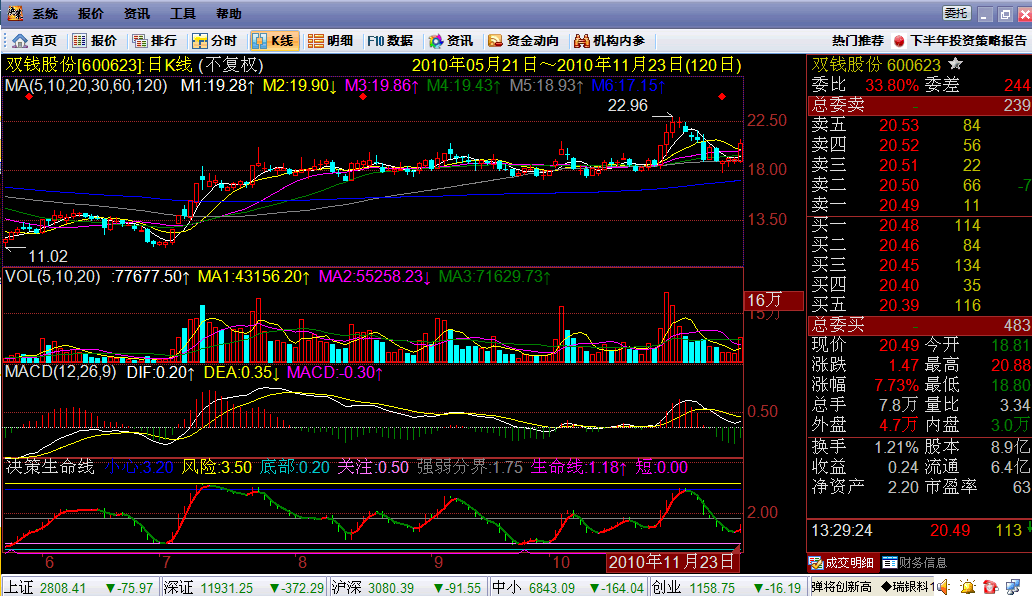Open the 帮助 menu
The image size is (1032, 596).
click(x=229, y=14)
